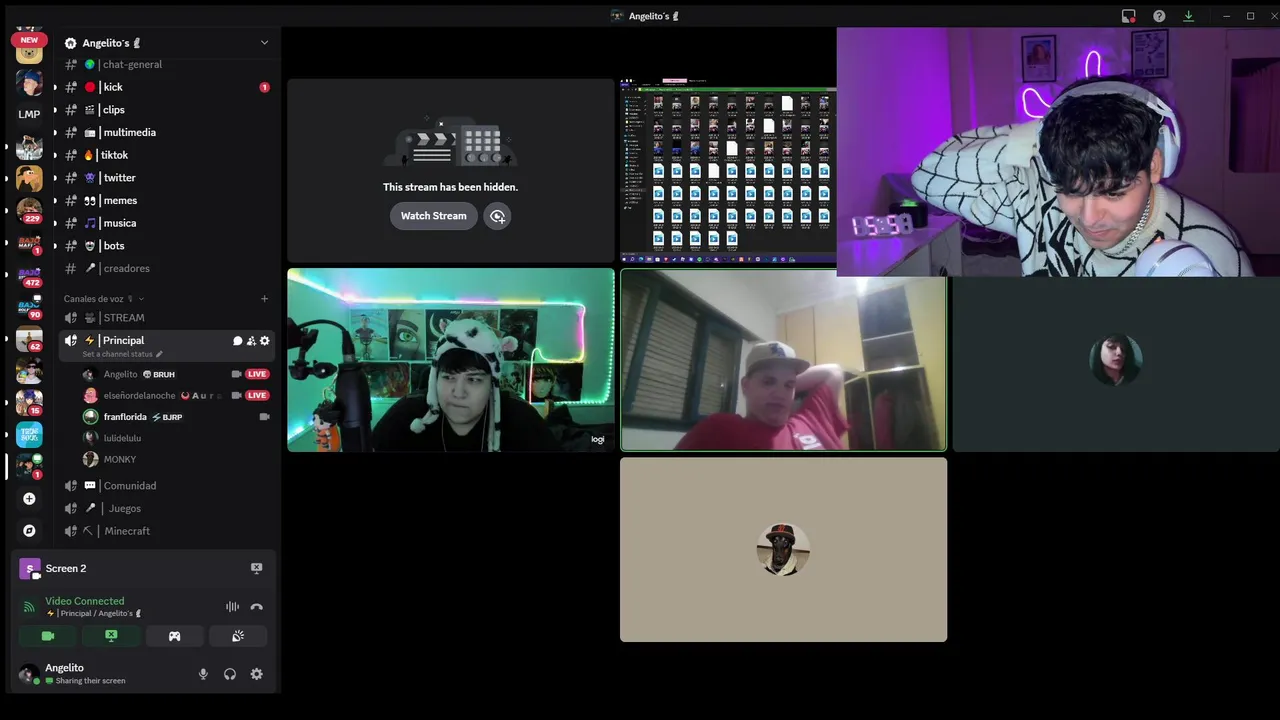Expand the Angelito's server header menu
The image size is (1280, 720).
[x=264, y=43]
